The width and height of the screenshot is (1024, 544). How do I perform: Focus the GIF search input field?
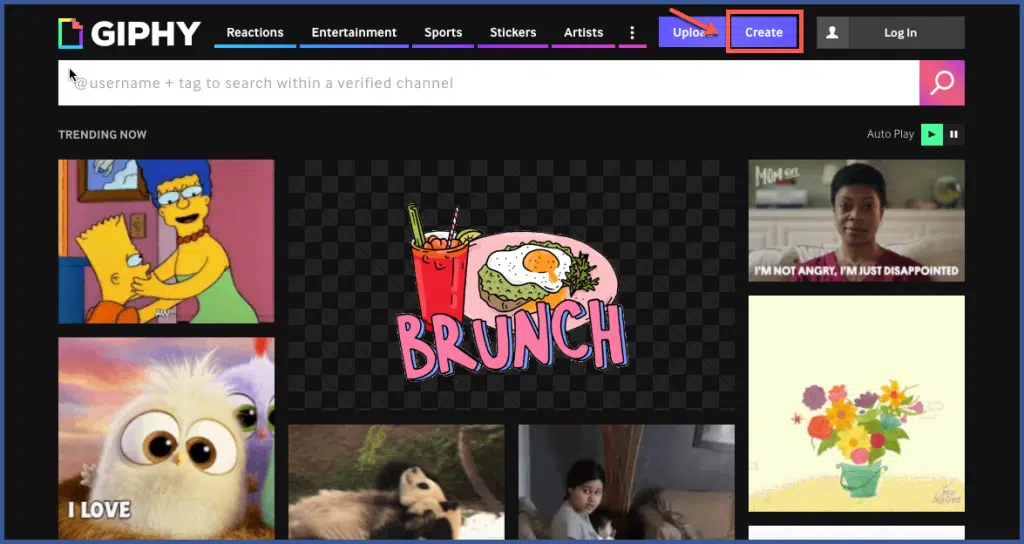[x=490, y=83]
